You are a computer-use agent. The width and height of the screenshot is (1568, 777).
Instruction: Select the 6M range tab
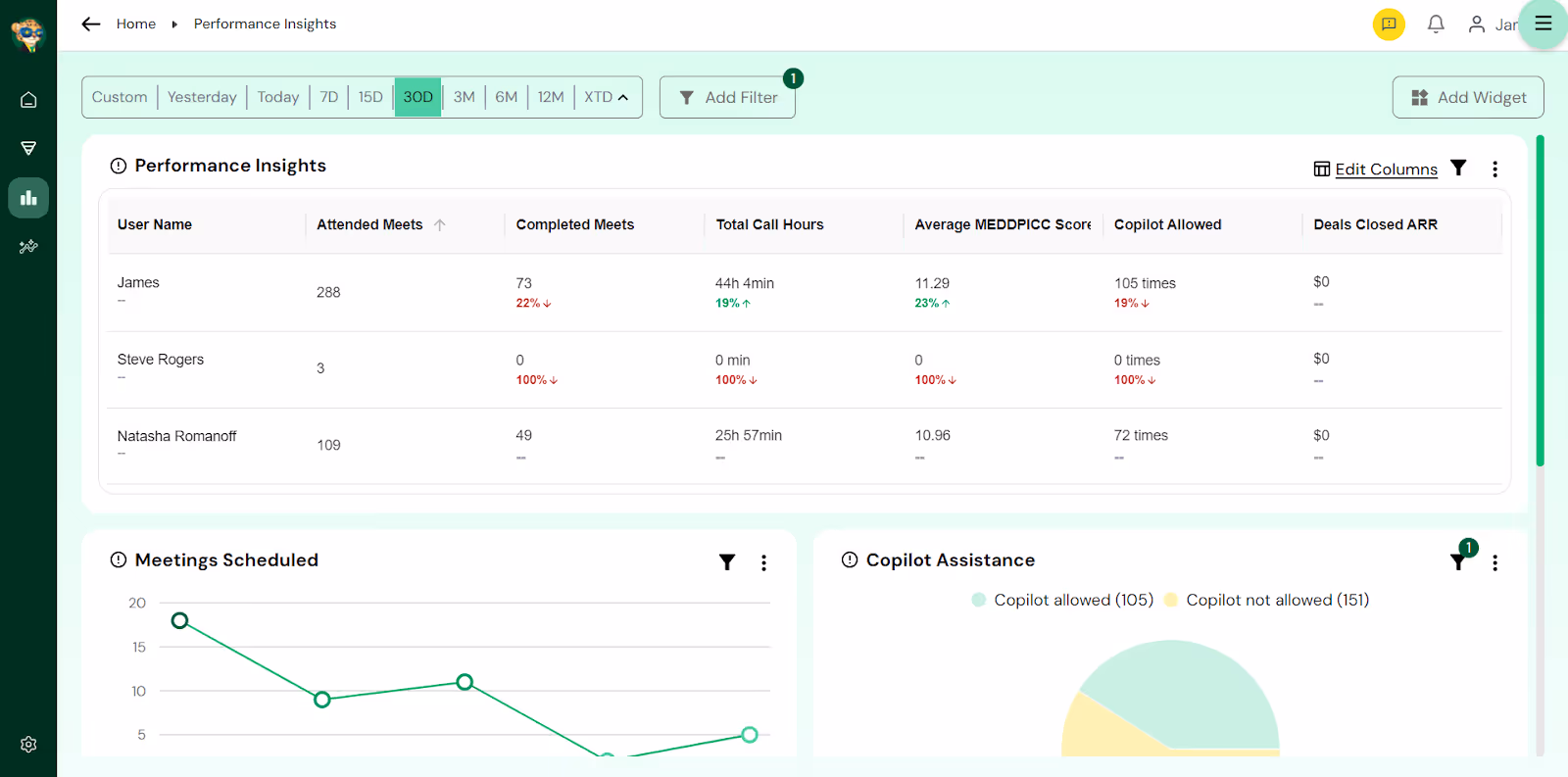[507, 97]
